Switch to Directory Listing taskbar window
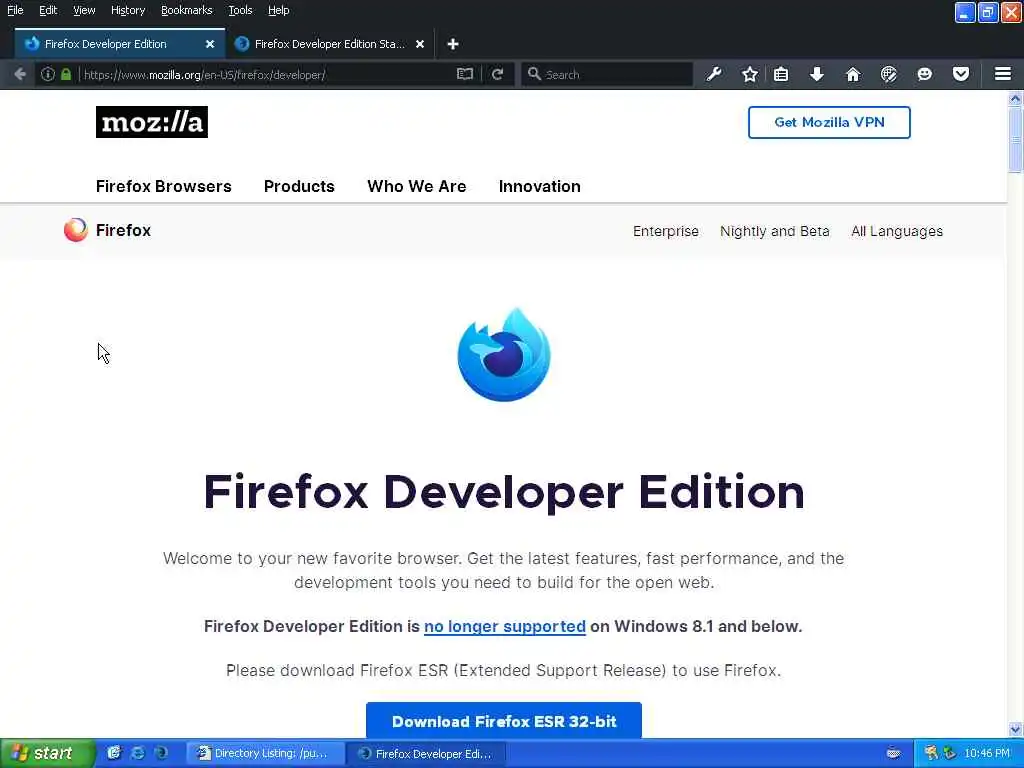This screenshot has height=768, width=1024. (265, 754)
